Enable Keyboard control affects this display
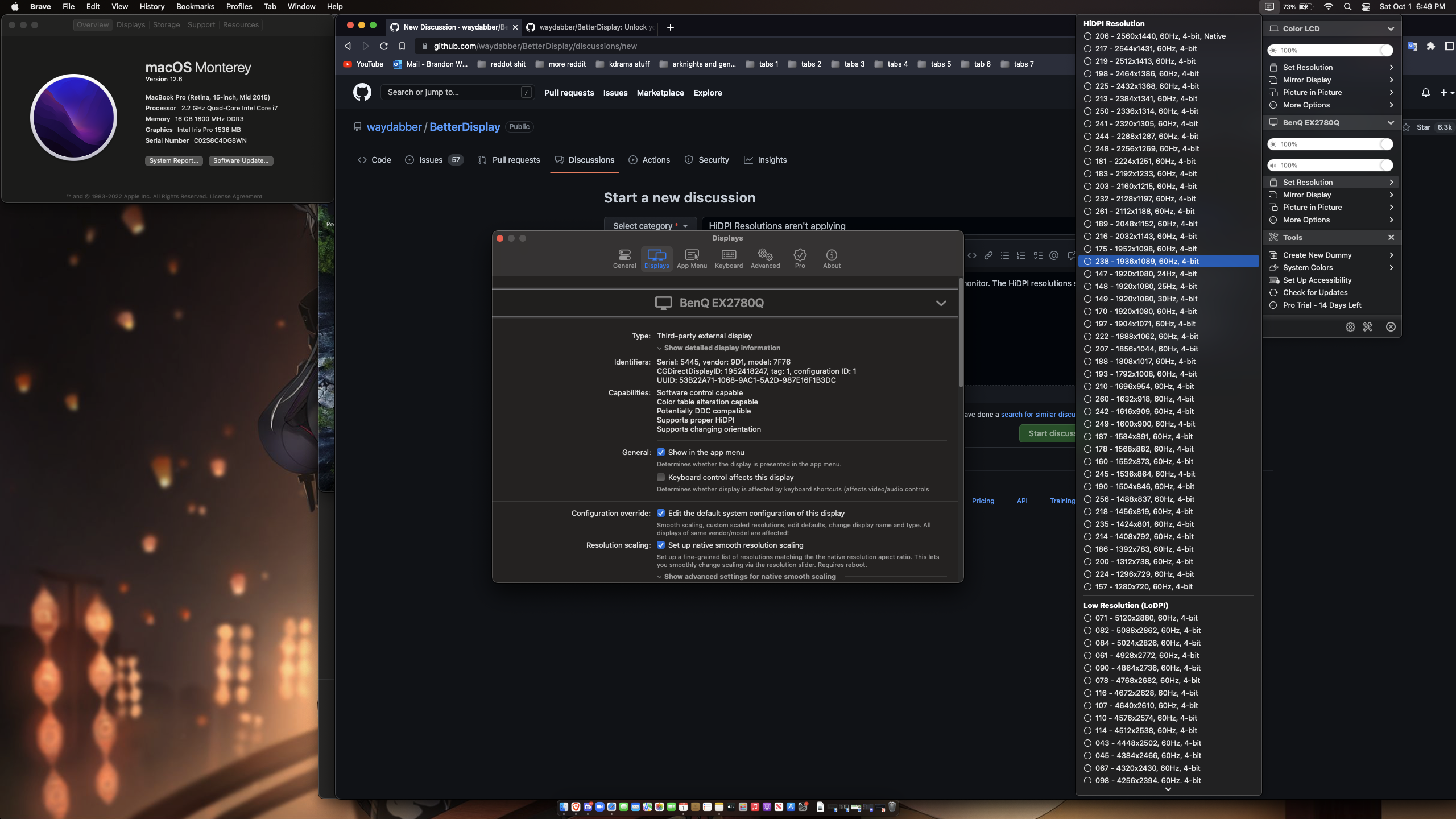Screen dimensions: 1456x819 [661, 477]
